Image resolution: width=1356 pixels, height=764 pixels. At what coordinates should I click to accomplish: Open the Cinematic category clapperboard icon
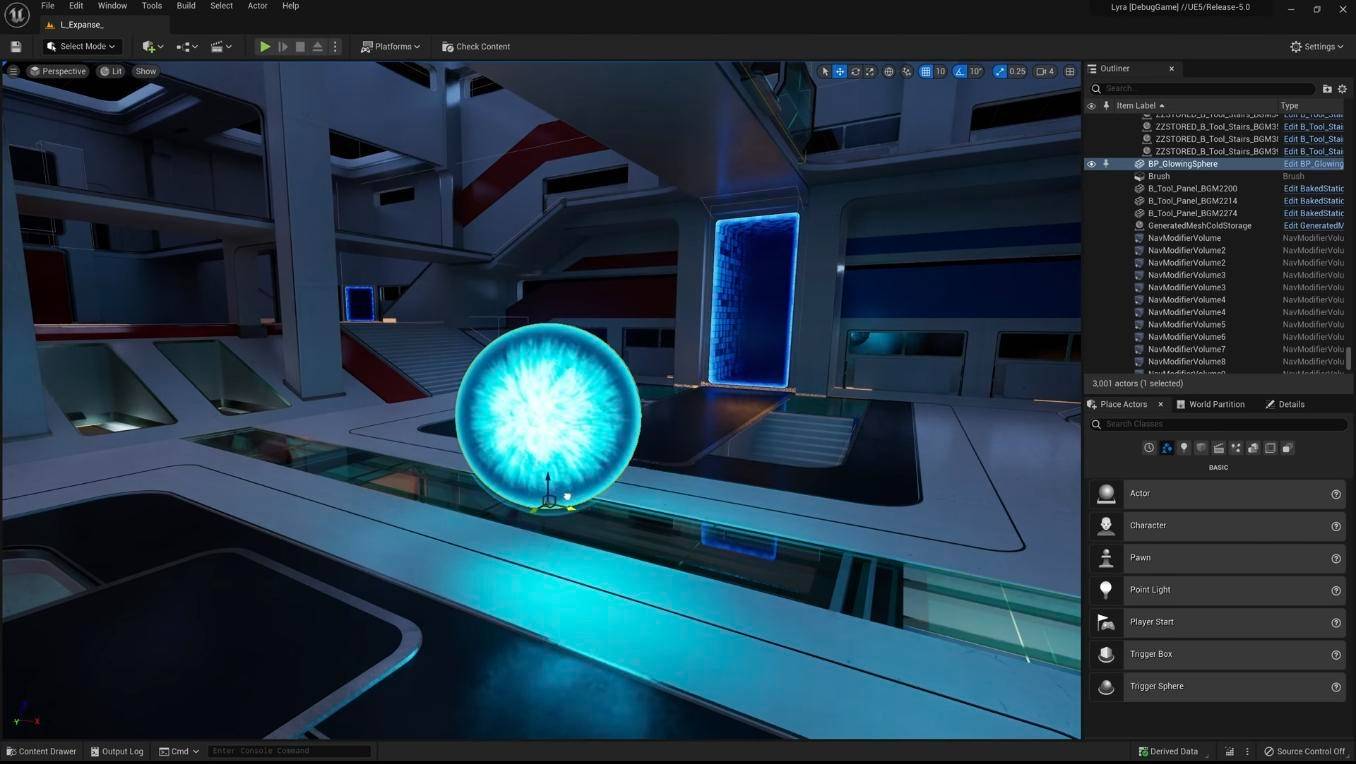coord(1218,448)
